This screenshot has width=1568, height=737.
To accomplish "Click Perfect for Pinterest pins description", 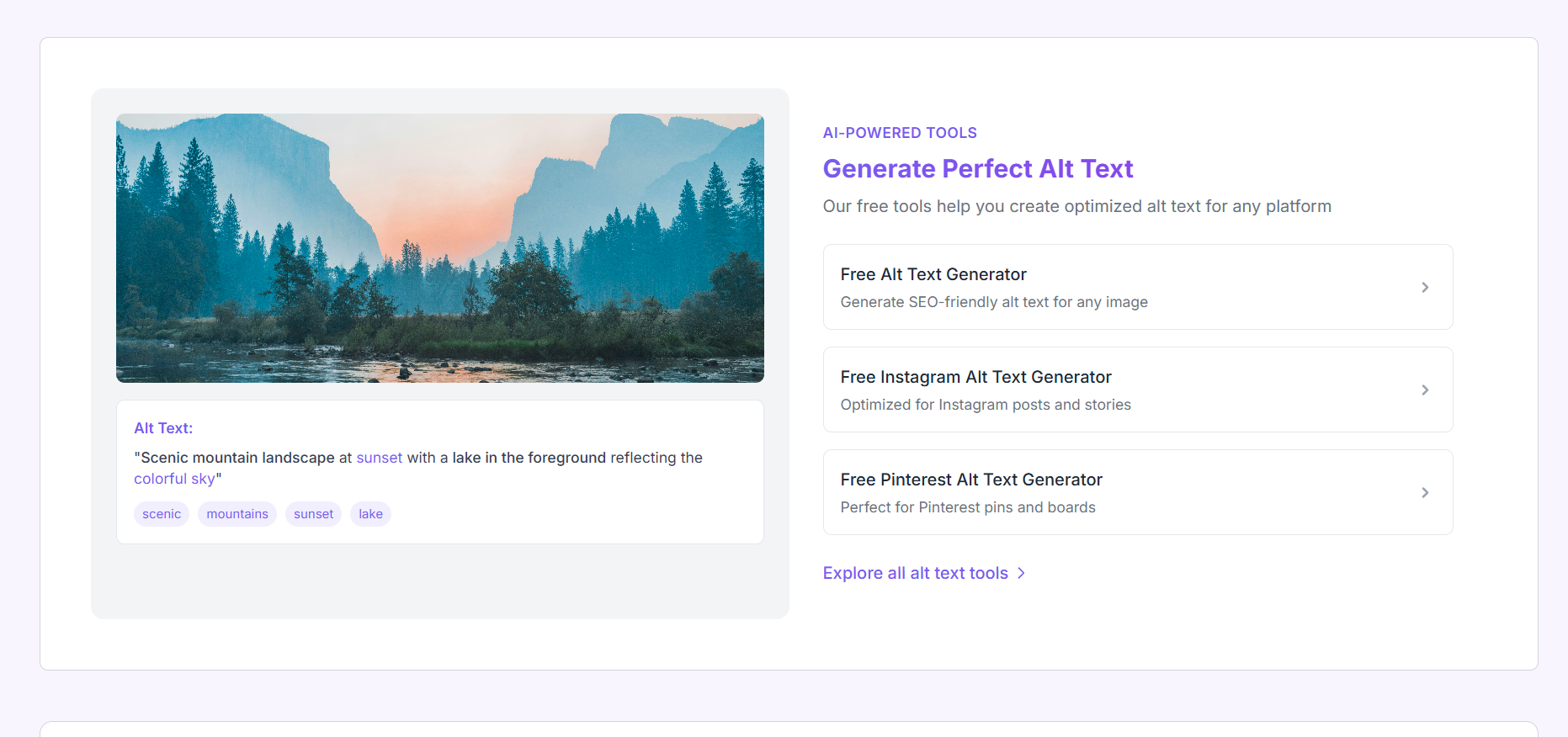I will pos(968,507).
